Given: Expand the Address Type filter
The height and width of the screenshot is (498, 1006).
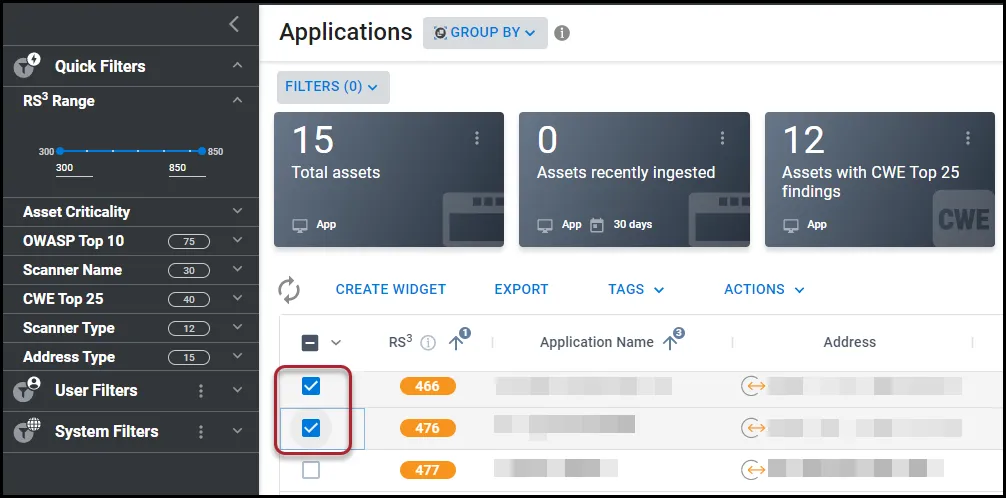Looking at the screenshot, I should pos(237,356).
